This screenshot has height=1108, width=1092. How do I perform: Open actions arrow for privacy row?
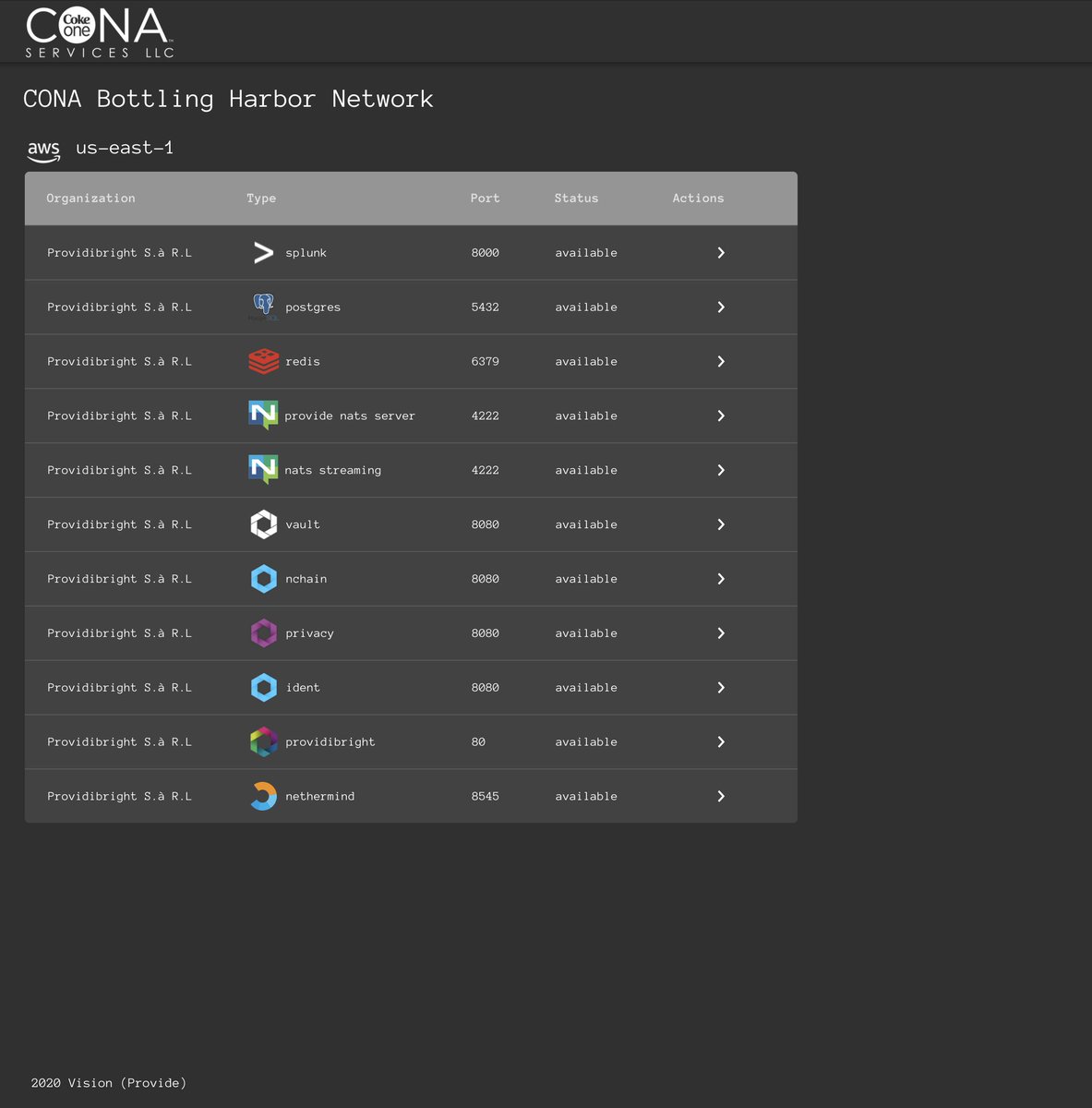[x=721, y=633]
